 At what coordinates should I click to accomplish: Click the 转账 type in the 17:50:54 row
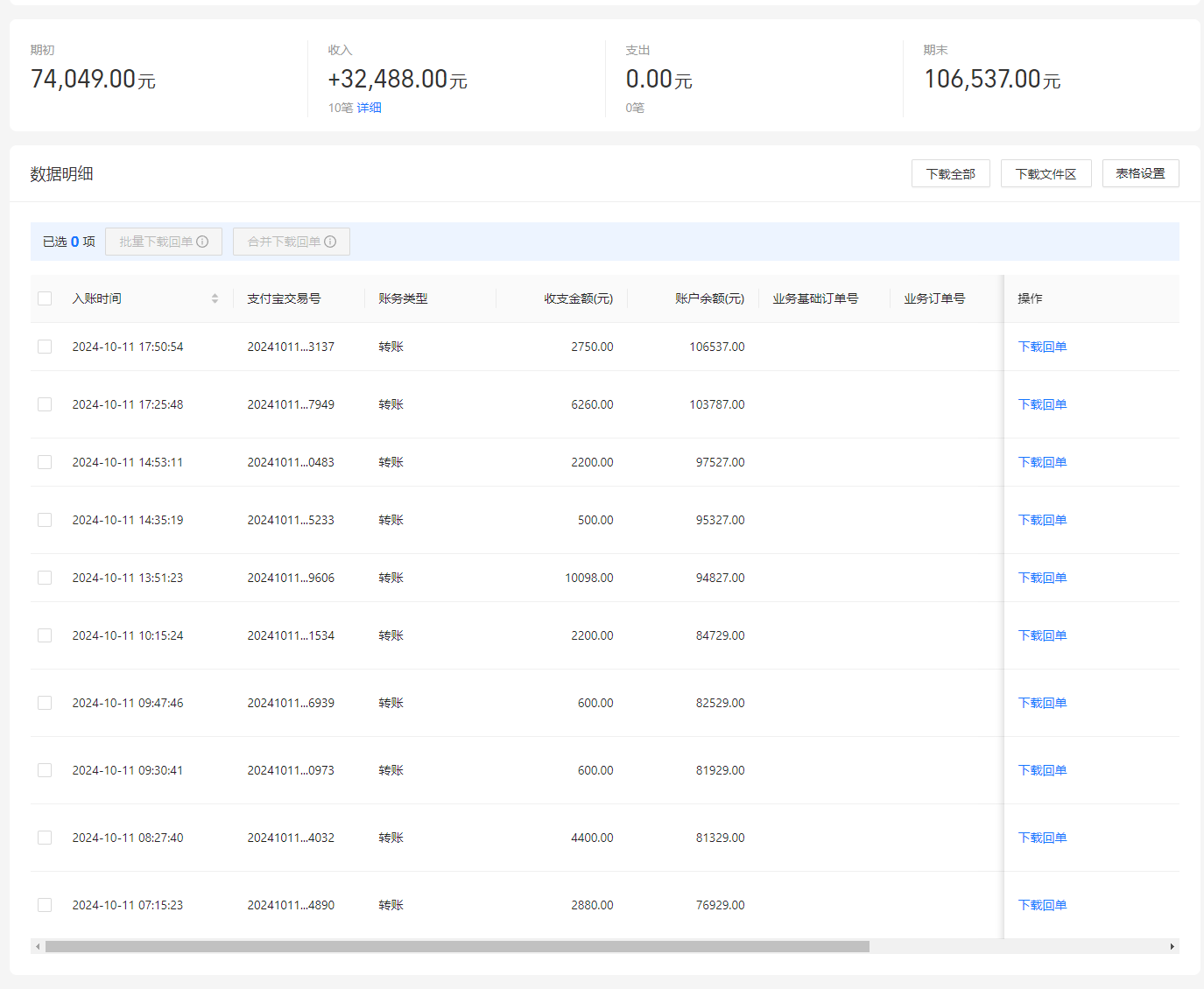click(391, 347)
